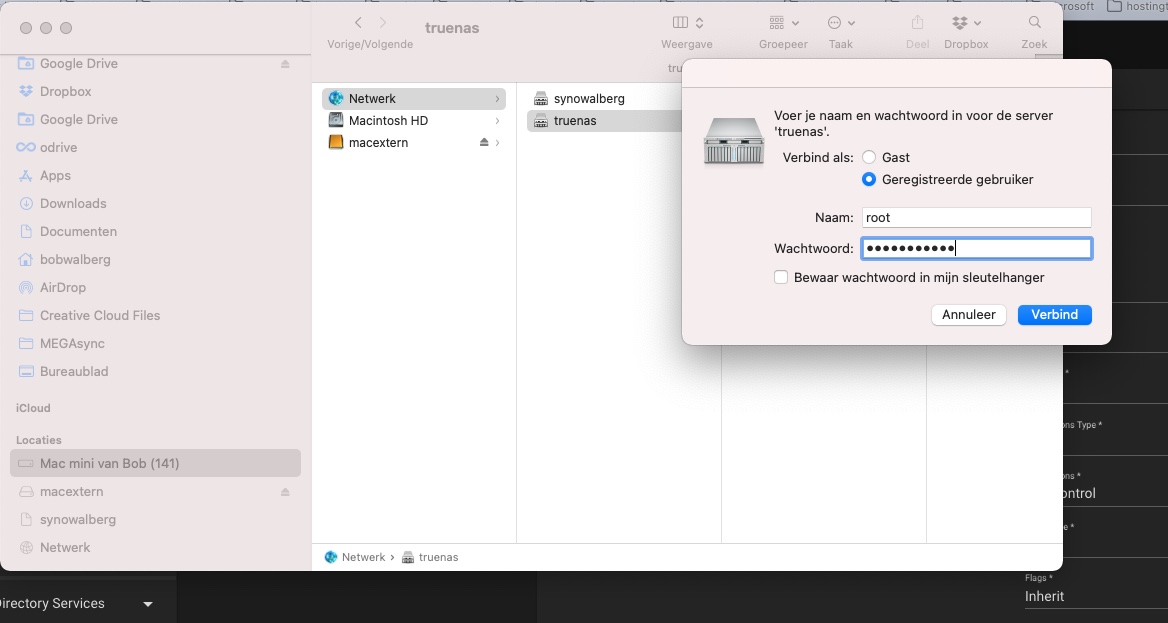Open MEGAsync in the sidebar

tap(72, 344)
